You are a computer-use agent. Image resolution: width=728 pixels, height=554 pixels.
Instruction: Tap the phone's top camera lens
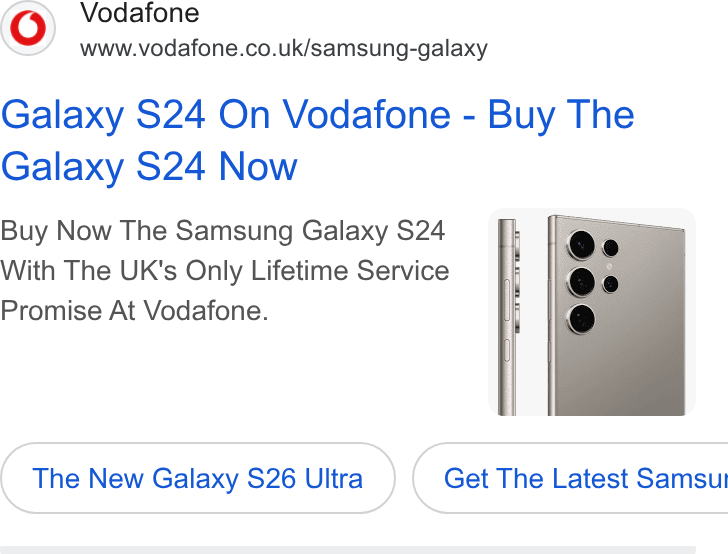point(581,244)
